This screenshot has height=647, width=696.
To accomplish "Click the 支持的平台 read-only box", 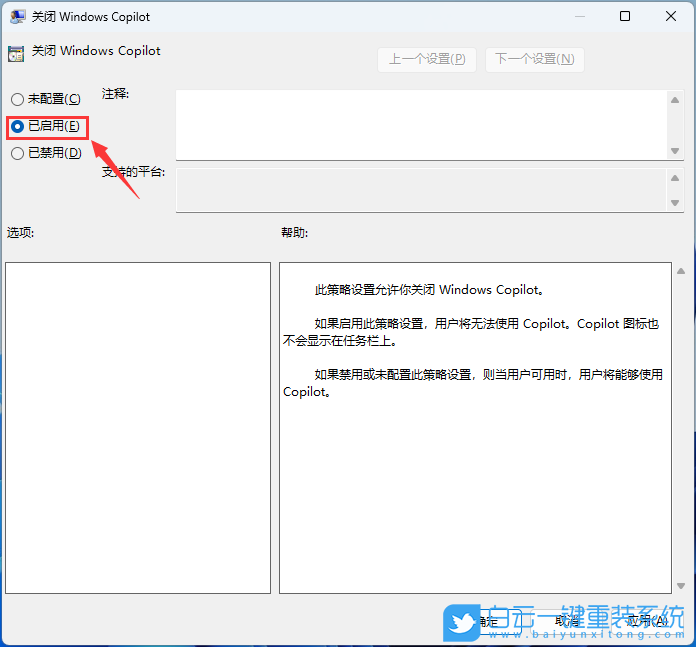I will click(x=422, y=190).
